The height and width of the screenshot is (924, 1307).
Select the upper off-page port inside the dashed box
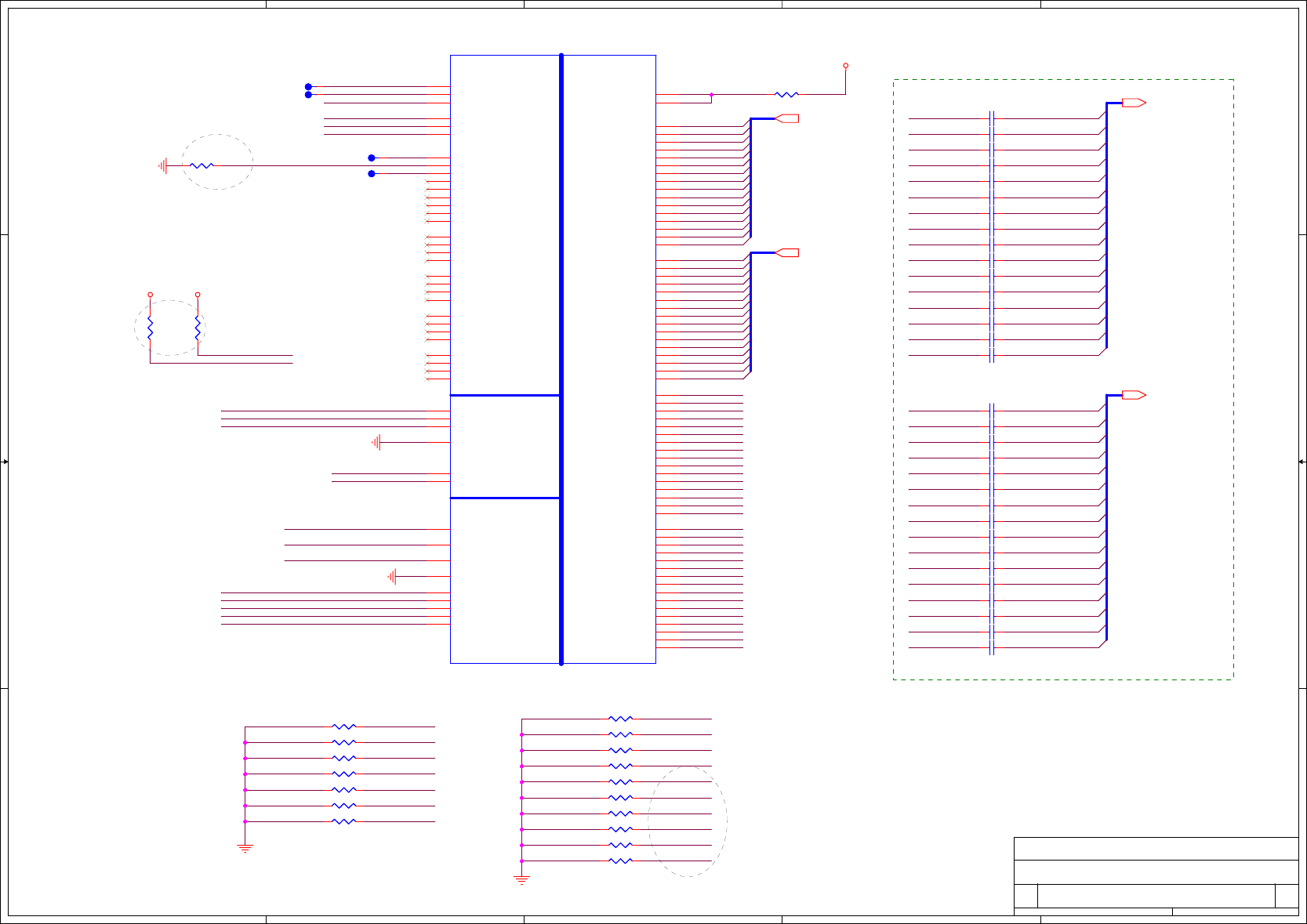click(1135, 103)
